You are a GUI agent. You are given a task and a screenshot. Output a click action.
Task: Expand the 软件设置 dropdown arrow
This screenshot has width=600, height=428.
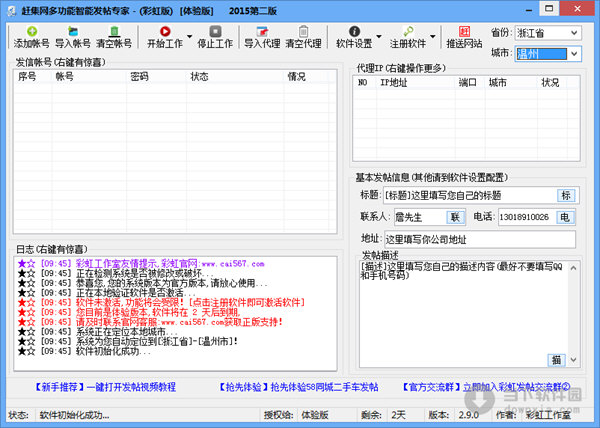pos(379,37)
